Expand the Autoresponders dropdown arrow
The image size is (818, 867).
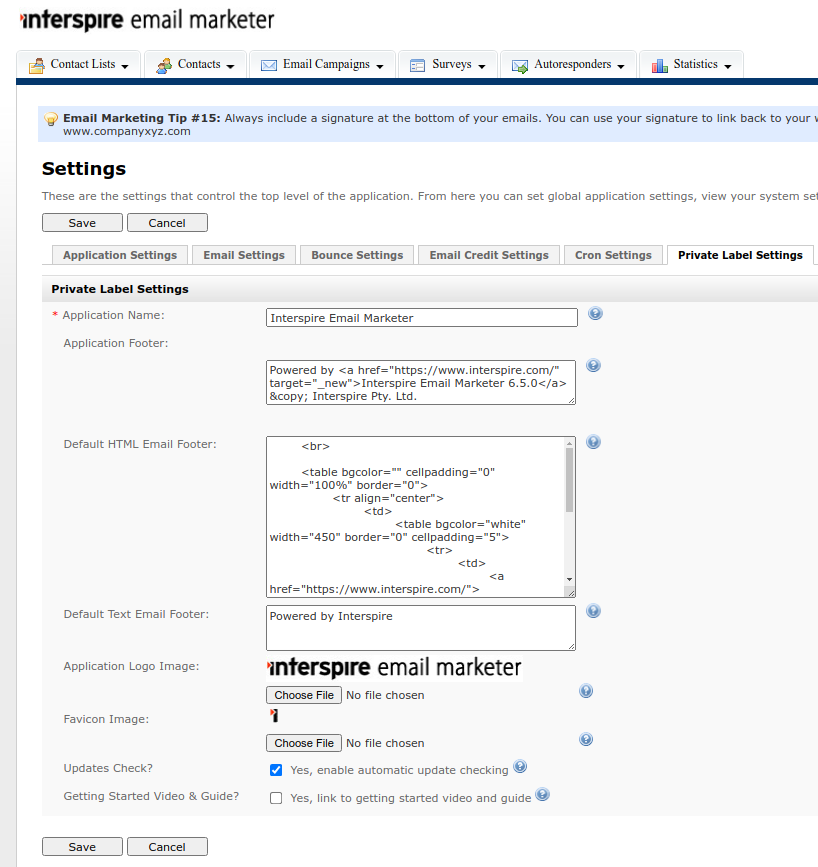(621, 66)
